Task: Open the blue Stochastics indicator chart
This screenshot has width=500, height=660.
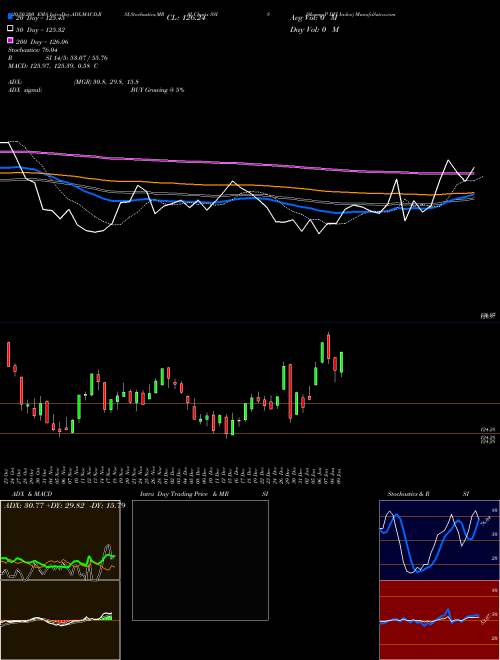Action: tap(439, 540)
